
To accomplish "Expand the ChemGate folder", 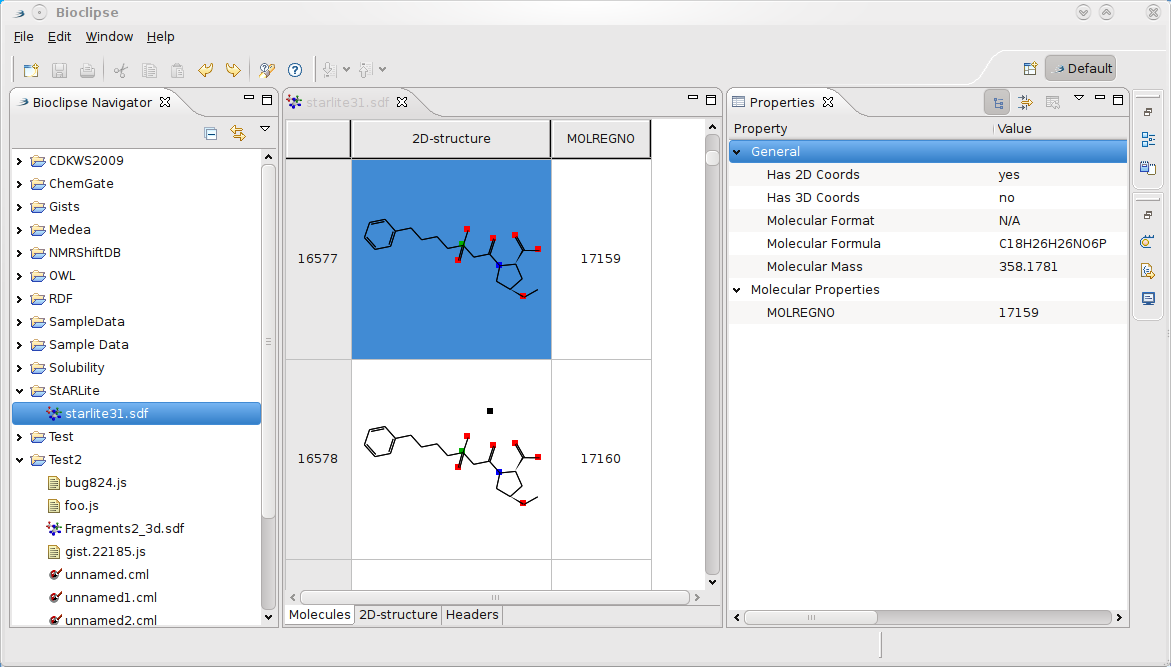I will pyautogui.click(x=20, y=184).
